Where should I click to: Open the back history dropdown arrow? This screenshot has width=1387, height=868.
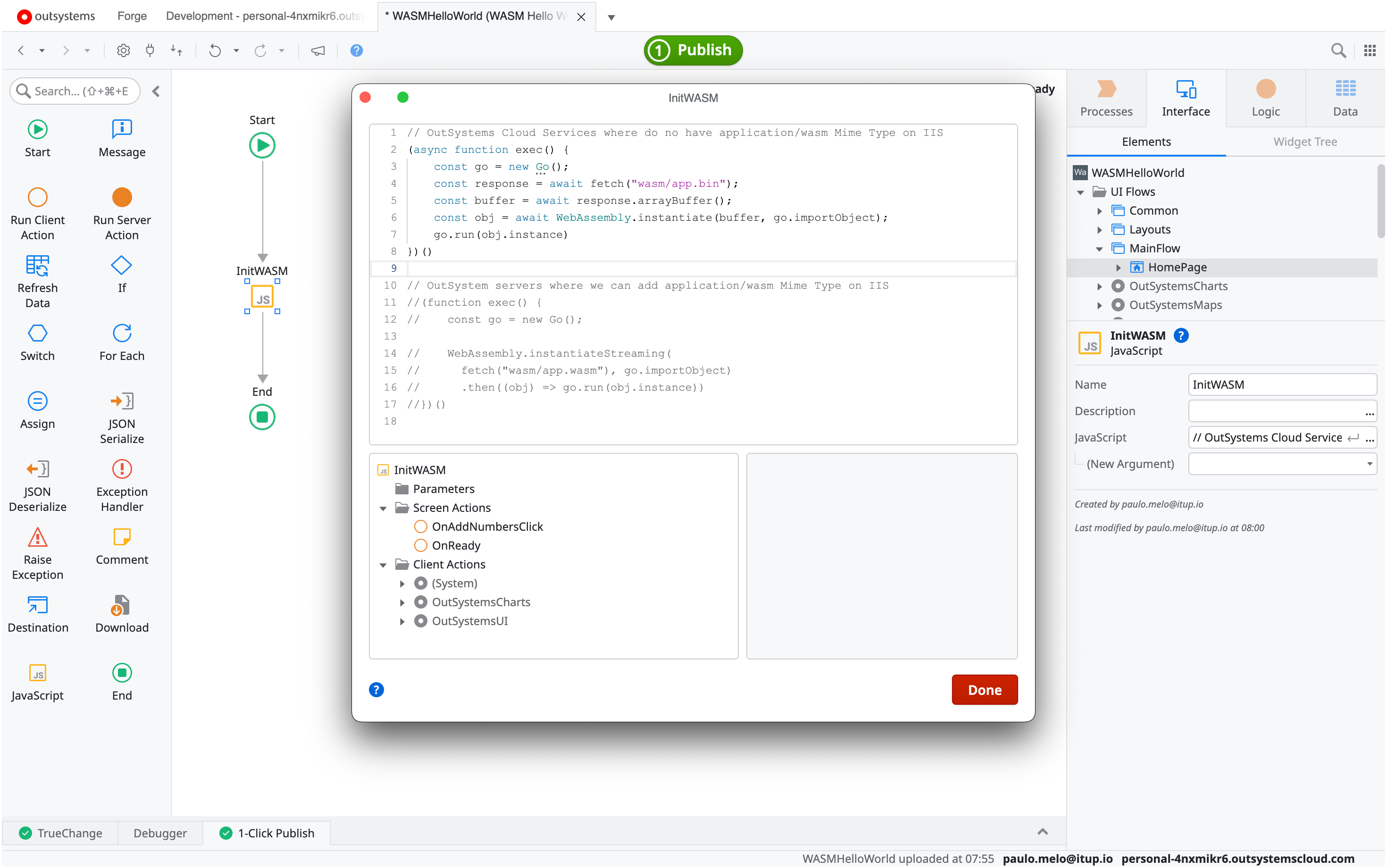click(42, 50)
